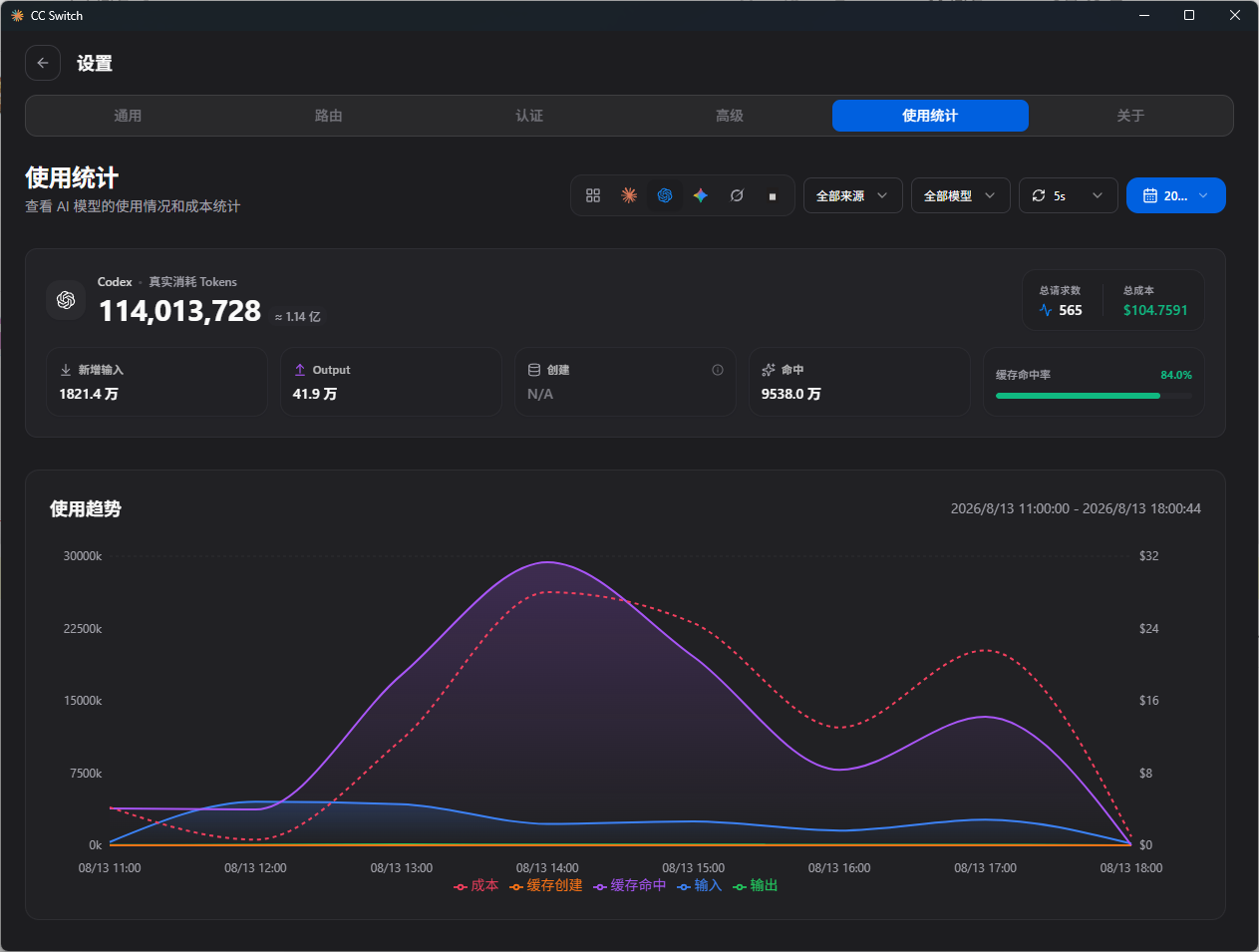Expand the 全部模型 model dropdown
Screen dimensions: 1259x952
pyautogui.click(x=961, y=195)
